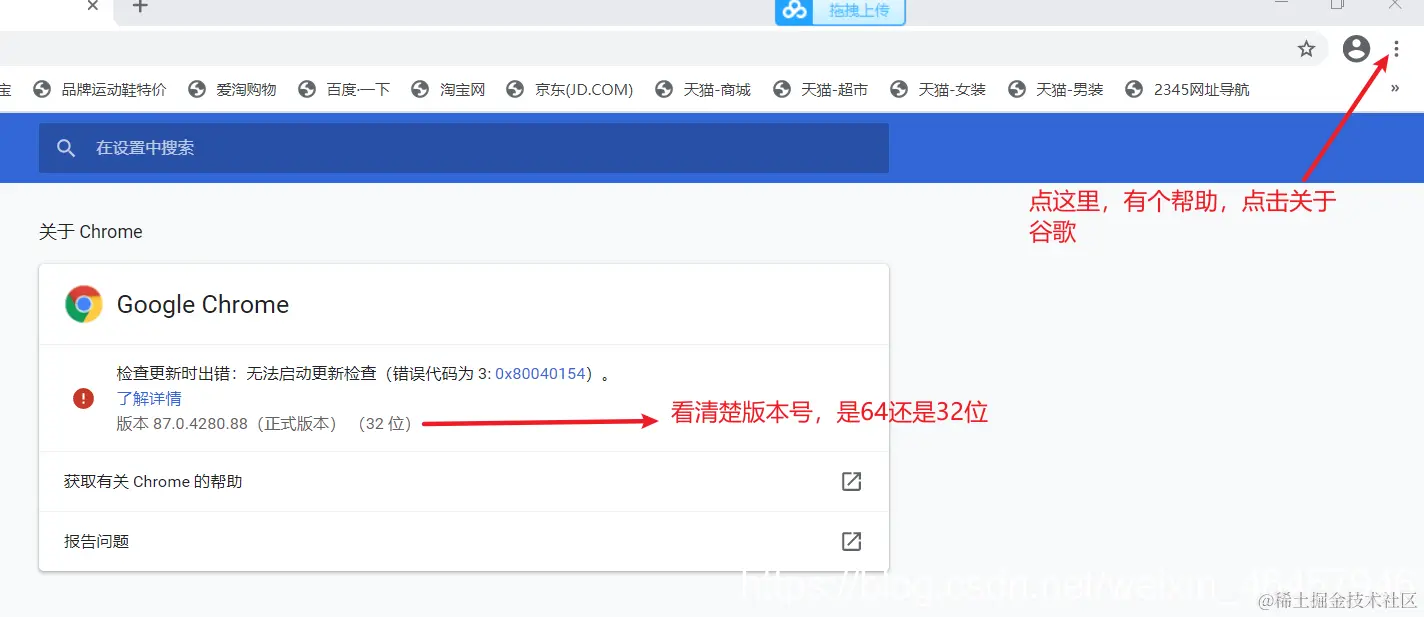1424x617 pixels.
Task: Open the Chrome three-dot menu
Action: 1397,48
